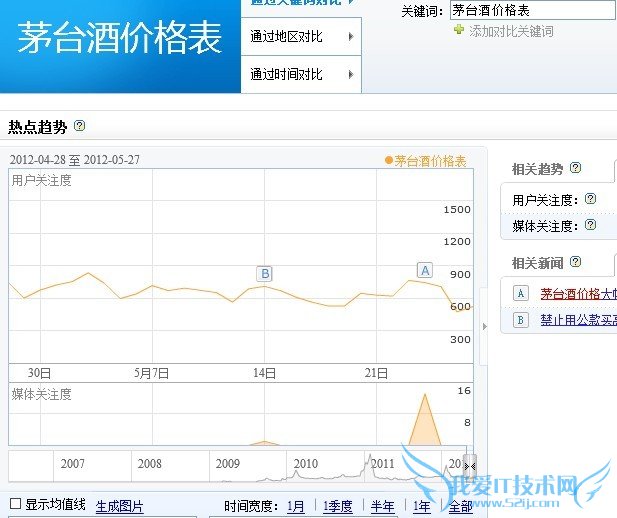The width and height of the screenshot is (617, 518).
Task: Click the 生成图片 link
Action: click(119, 506)
